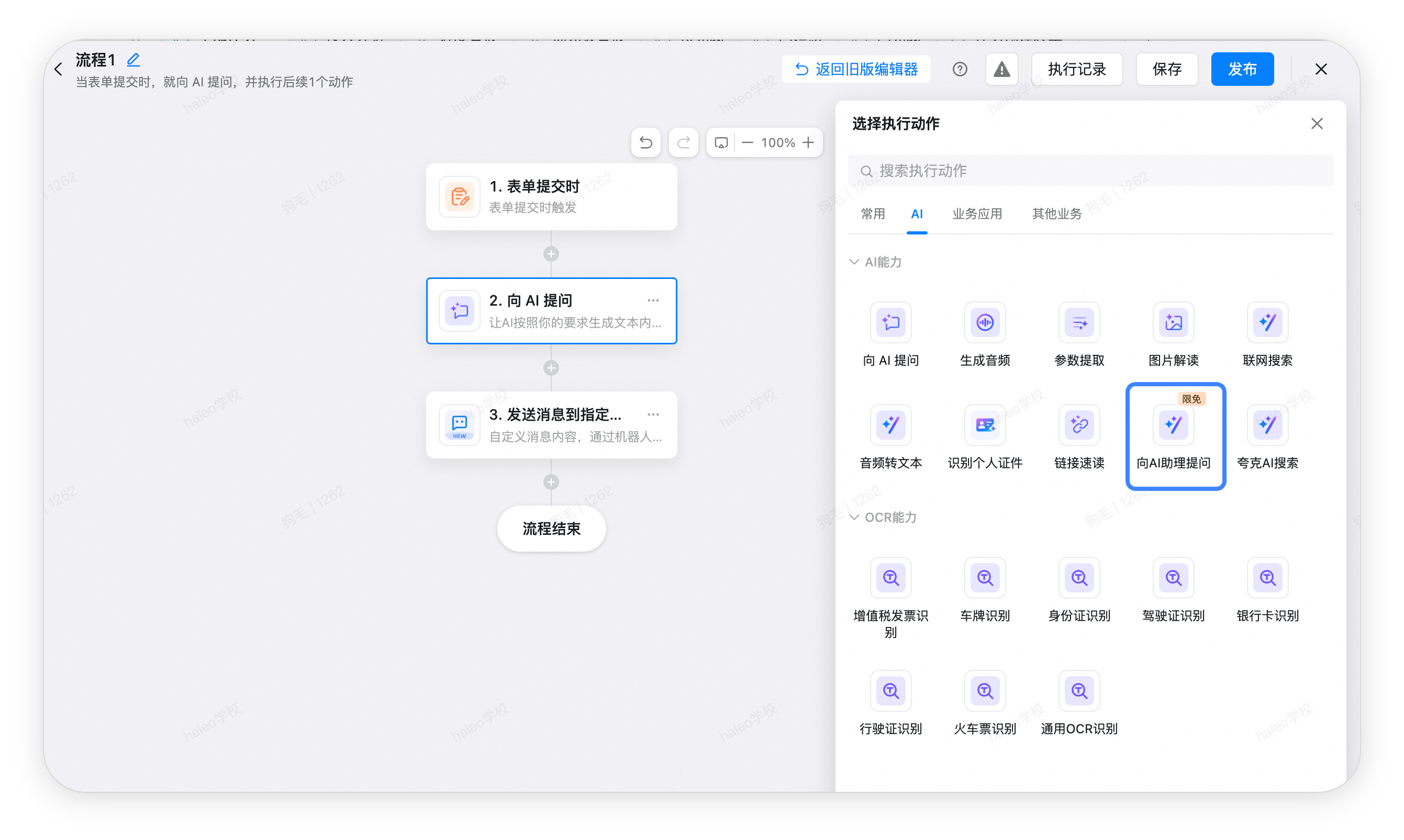The width and height of the screenshot is (1404, 840).
Task: Pick the 链接速读 action icon
Action: (1079, 424)
